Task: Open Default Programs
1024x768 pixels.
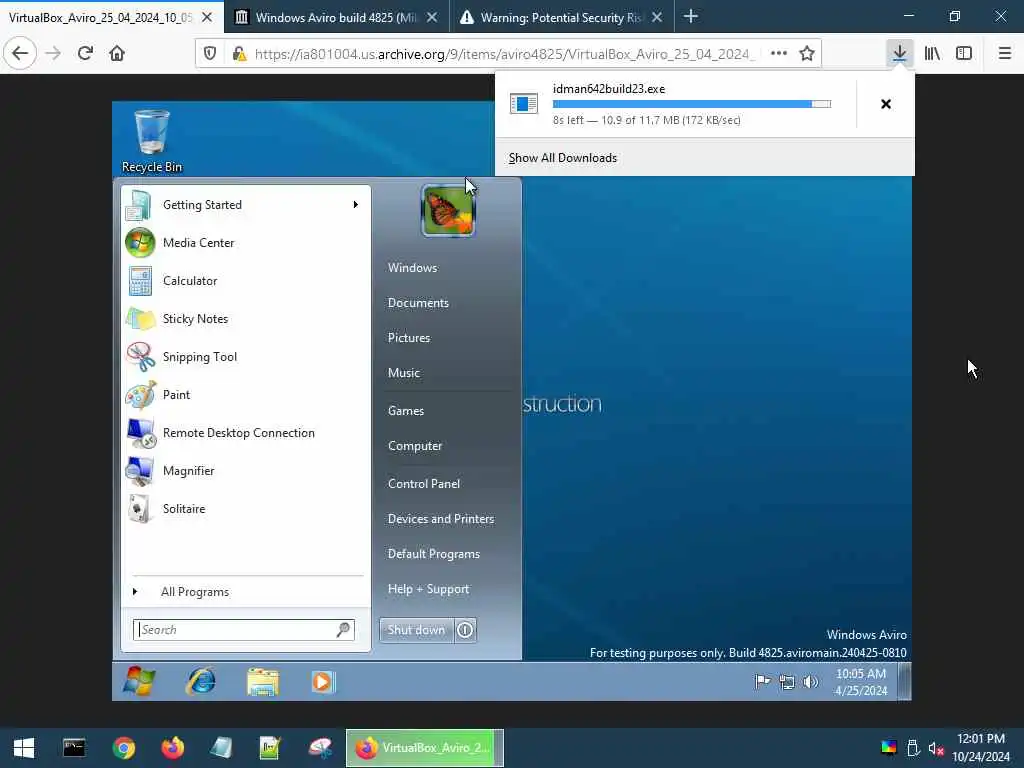Action: pyautogui.click(x=434, y=554)
